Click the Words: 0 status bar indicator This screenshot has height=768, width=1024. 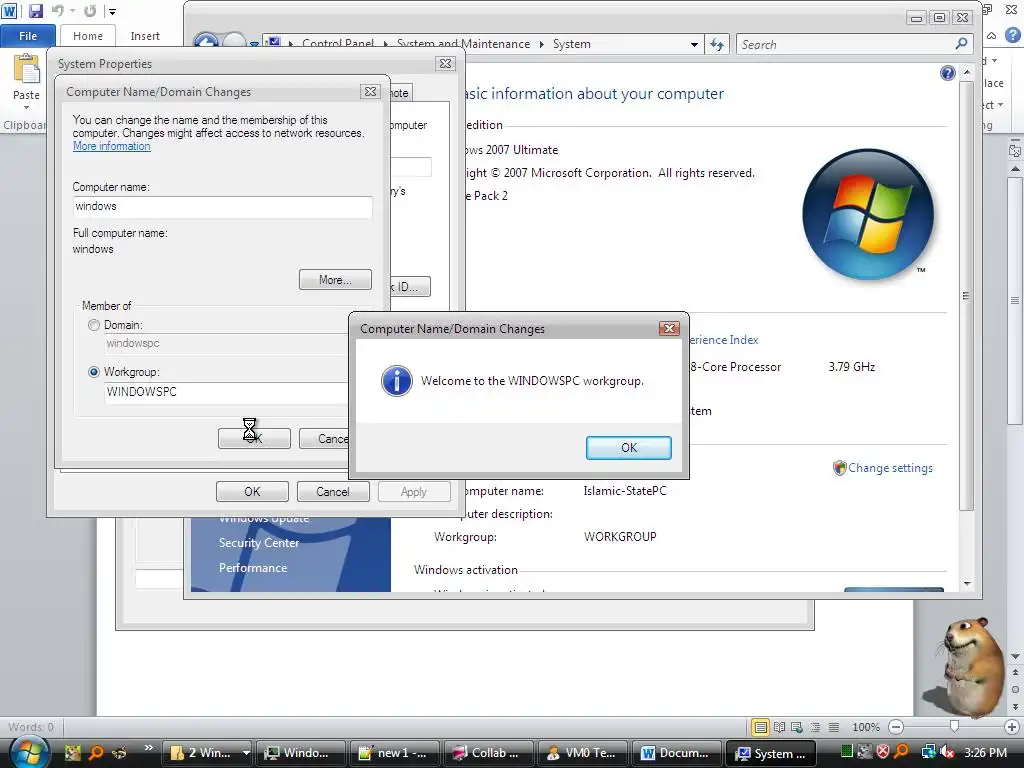(31, 727)
